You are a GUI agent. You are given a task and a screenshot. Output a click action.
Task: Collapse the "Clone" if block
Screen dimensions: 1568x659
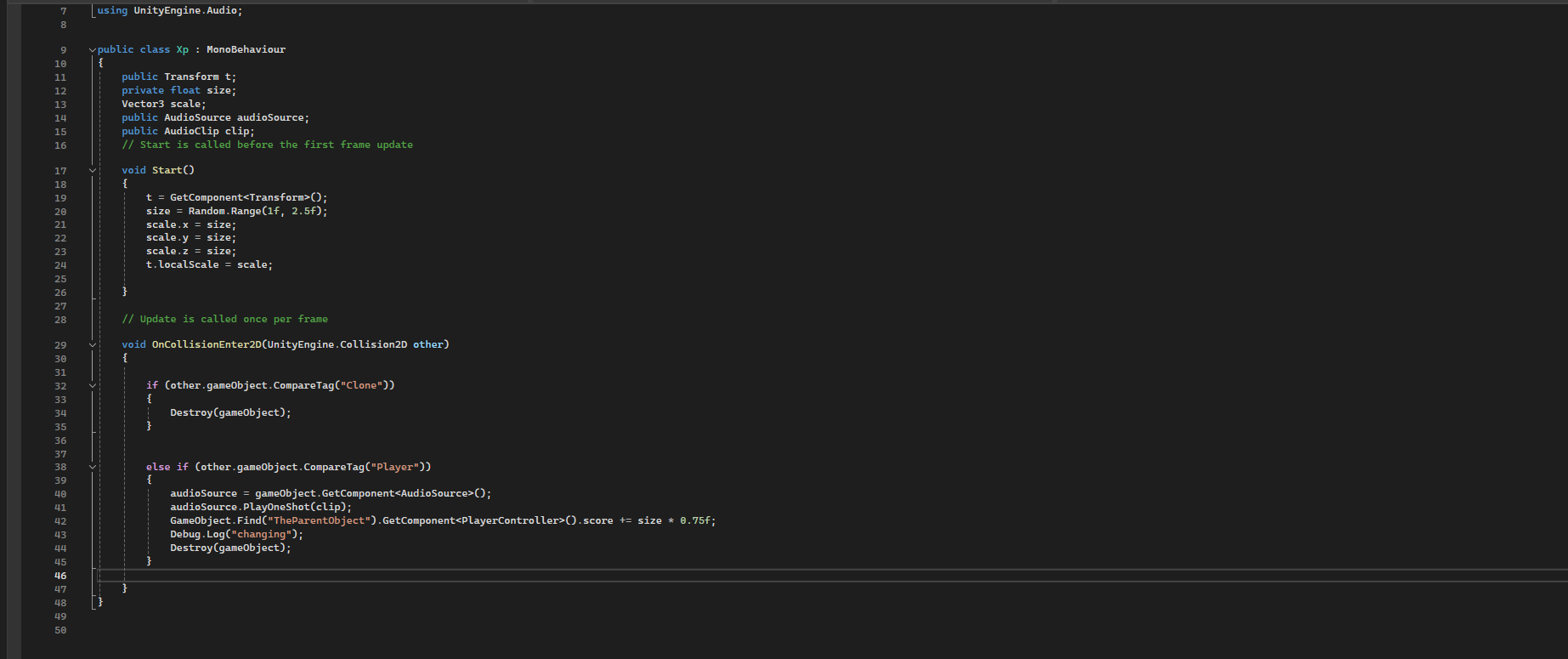[x=92, y=386]
